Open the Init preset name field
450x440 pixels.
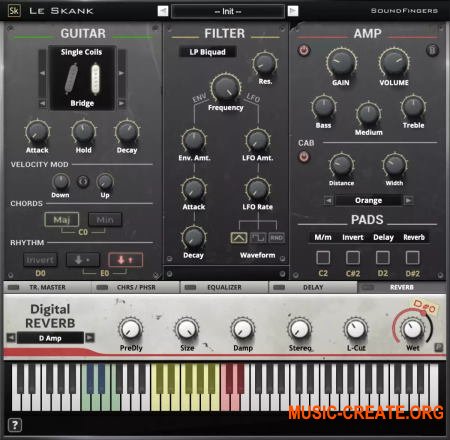[x=228, y=11]
